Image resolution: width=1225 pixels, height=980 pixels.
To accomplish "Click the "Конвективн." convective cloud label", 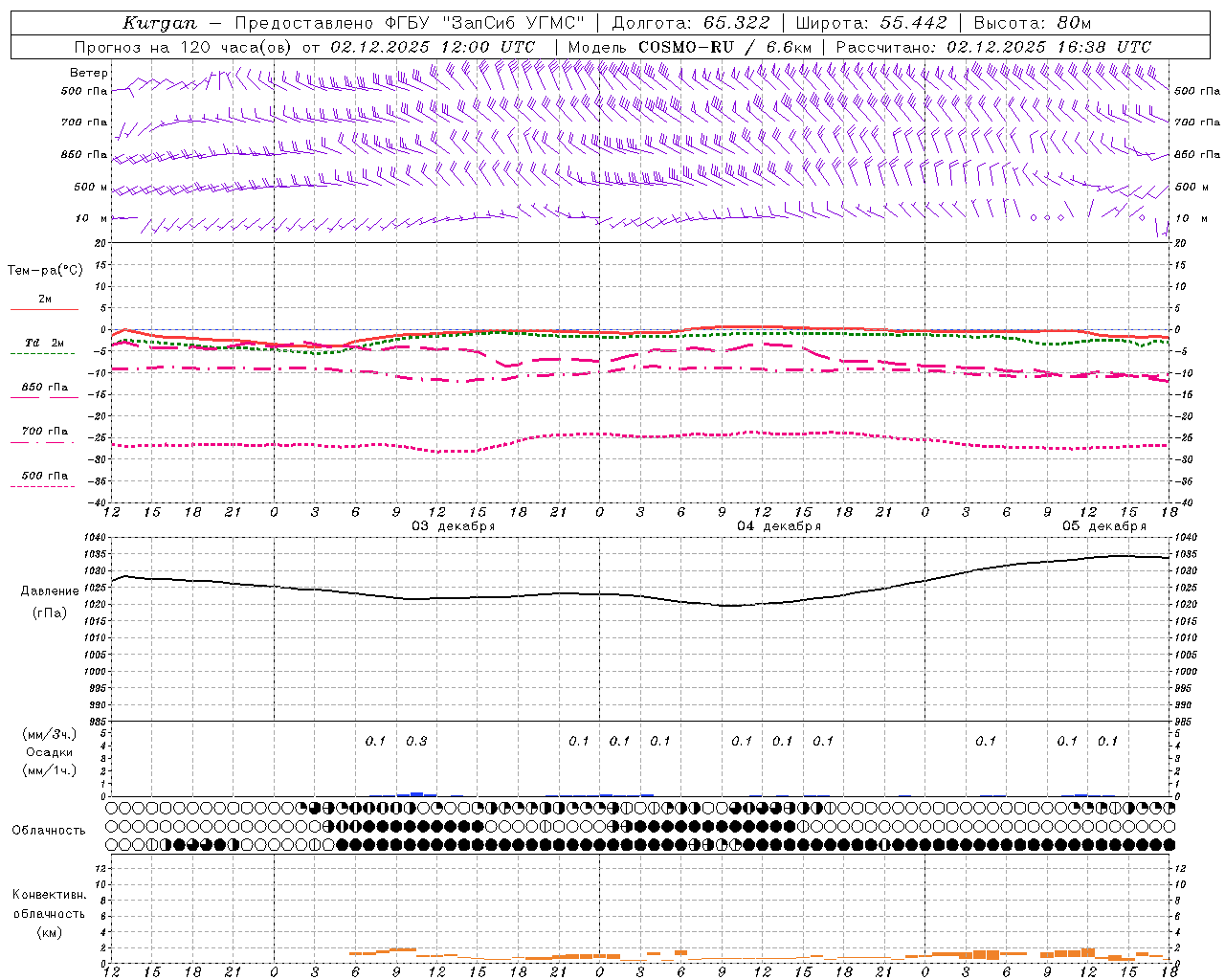I will (49, 895).
